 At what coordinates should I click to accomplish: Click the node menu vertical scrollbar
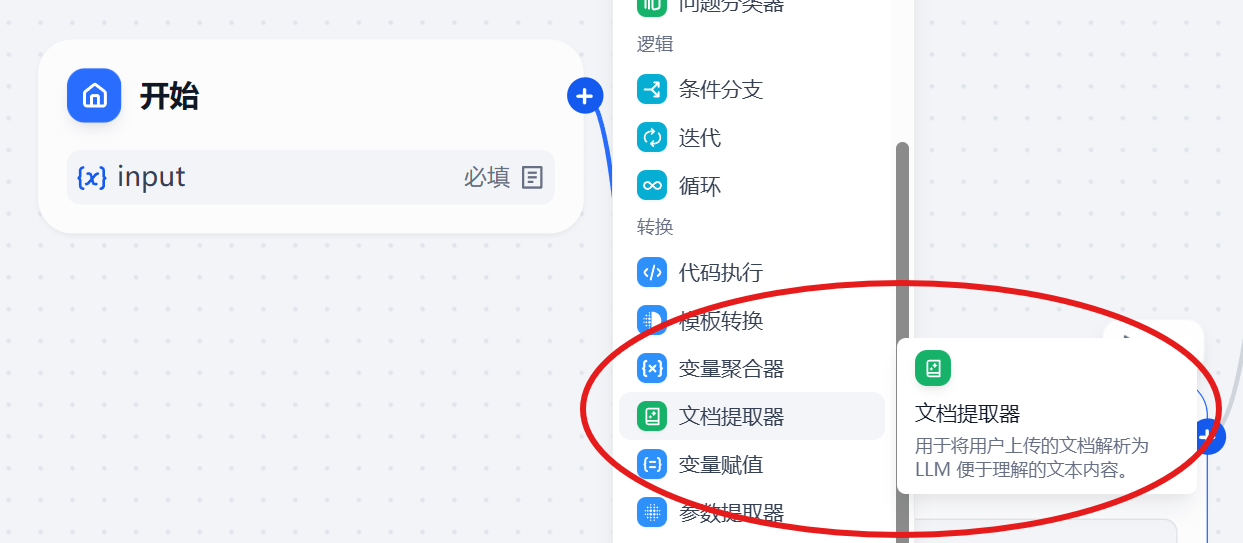point(902,342)
